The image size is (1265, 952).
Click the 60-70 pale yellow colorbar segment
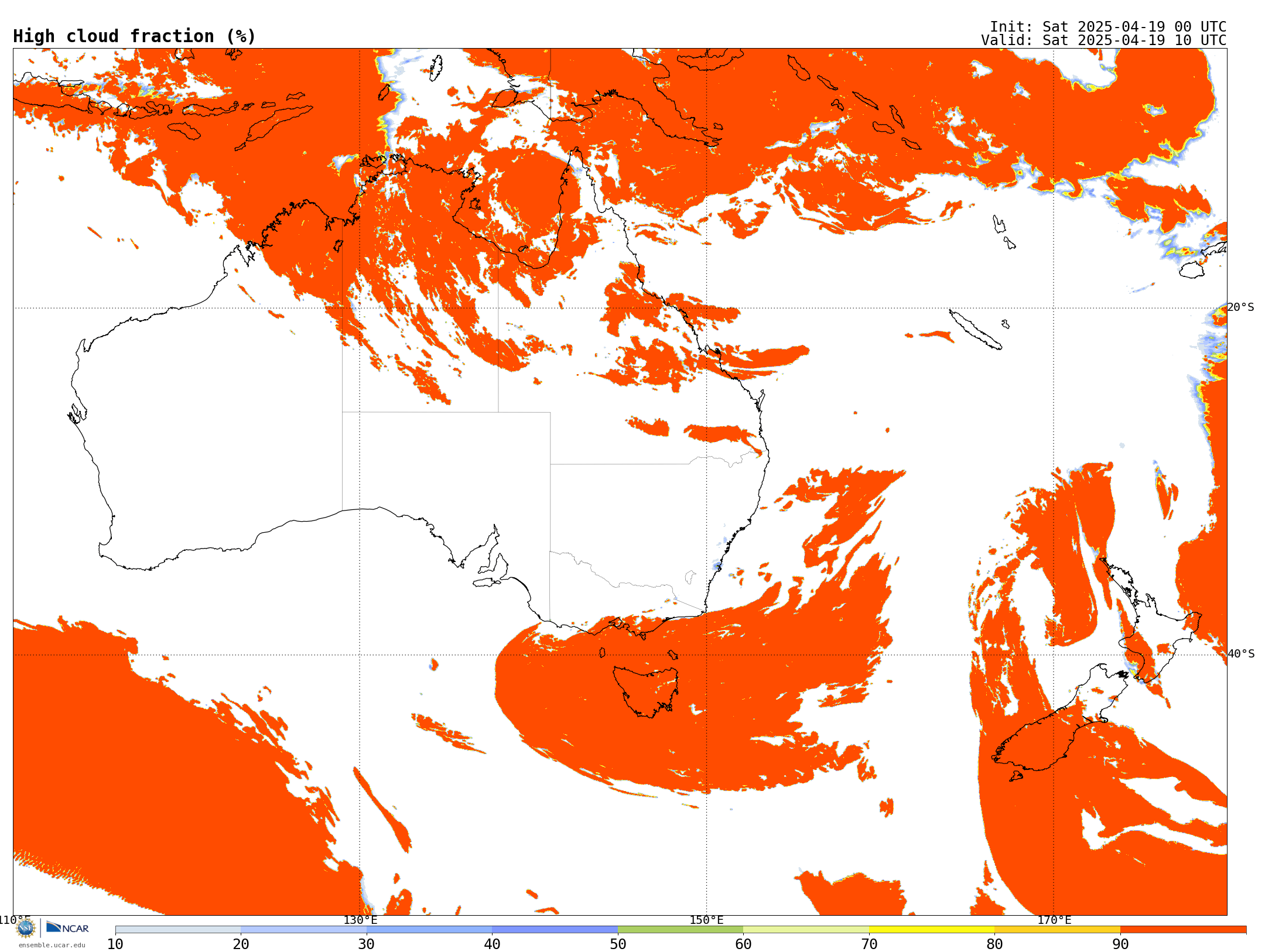pyautogui.click(x=806, y=930)
